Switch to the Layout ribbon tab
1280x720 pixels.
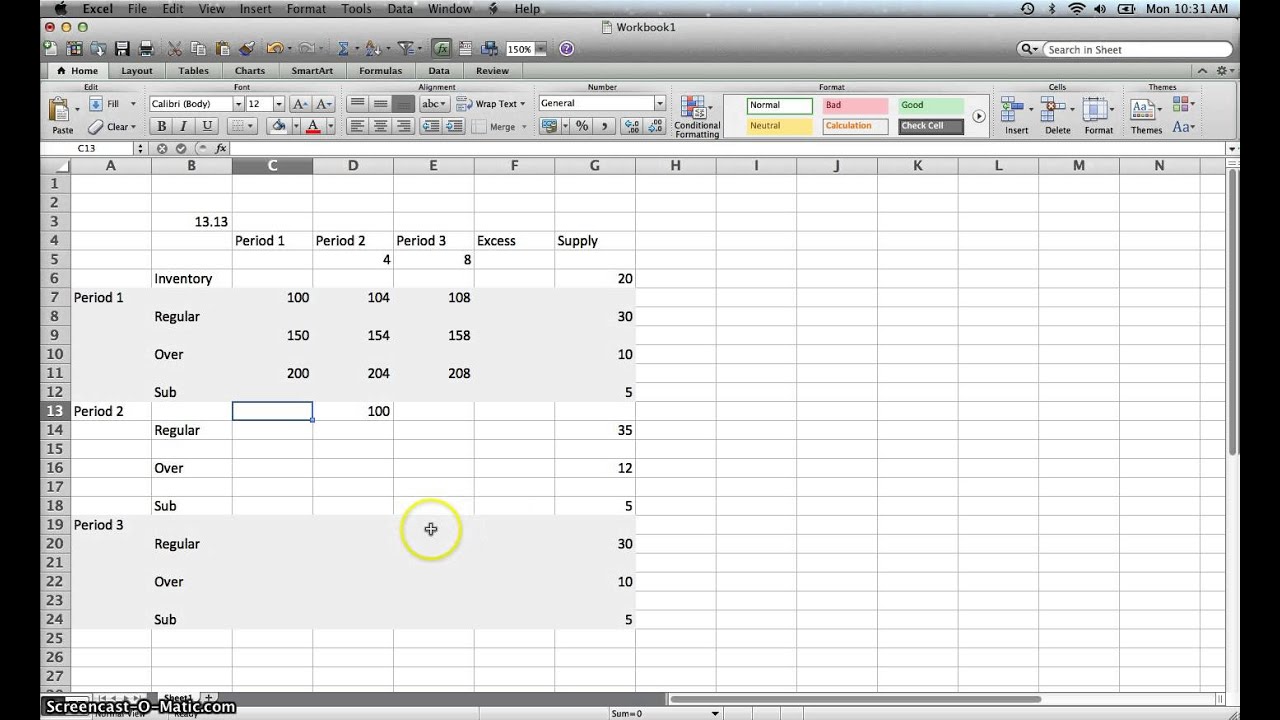[x=137, y=71]
